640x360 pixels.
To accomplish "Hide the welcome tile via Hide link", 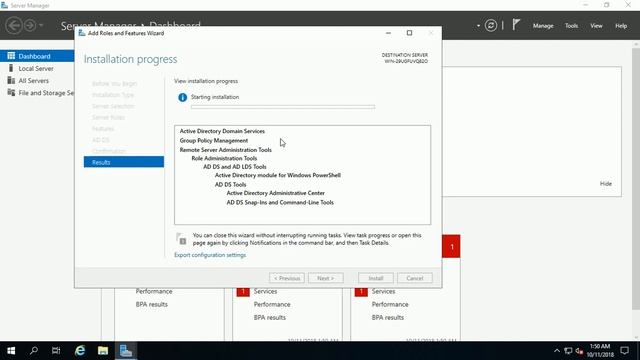I will click(x=606, y=184).
